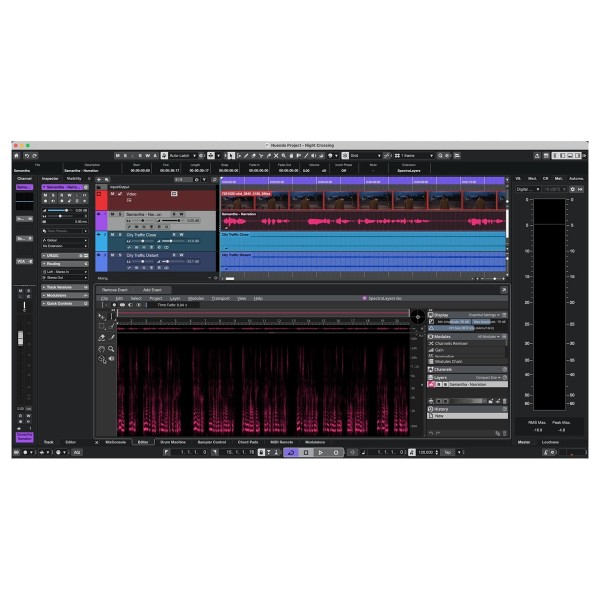Mute the Video track
The height and width of the screenshot is (600, 600).
coord(112,194)
